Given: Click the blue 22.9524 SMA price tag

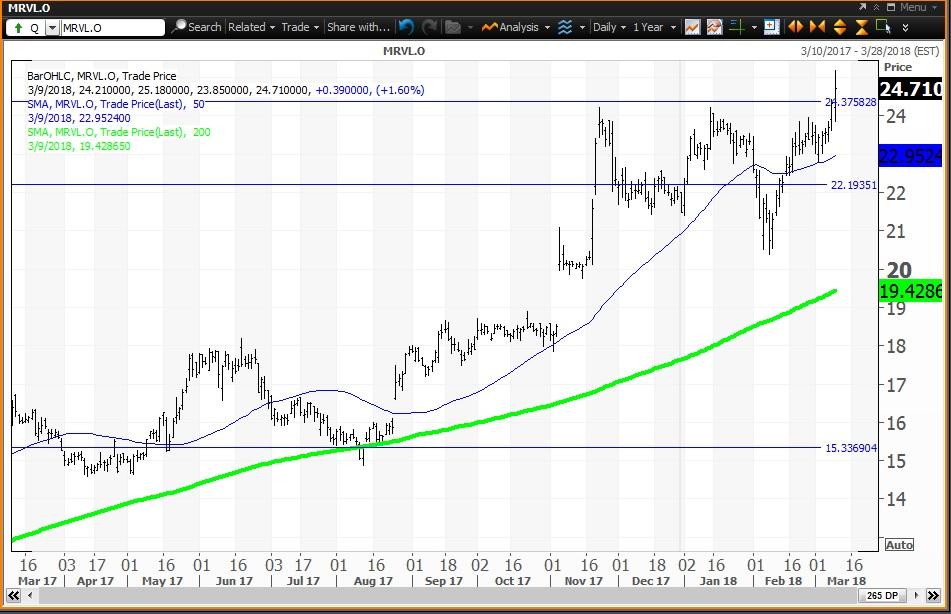Looking at the screenshot, I should coord(911,156).
